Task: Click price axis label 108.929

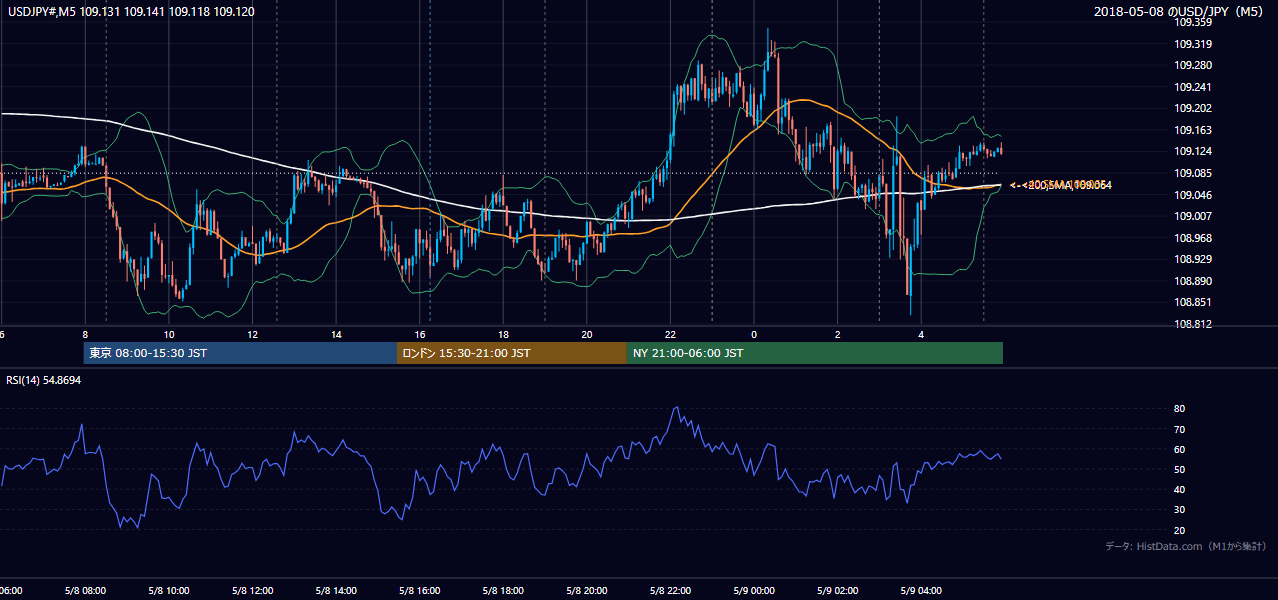Action: [x=1194, y=259]
